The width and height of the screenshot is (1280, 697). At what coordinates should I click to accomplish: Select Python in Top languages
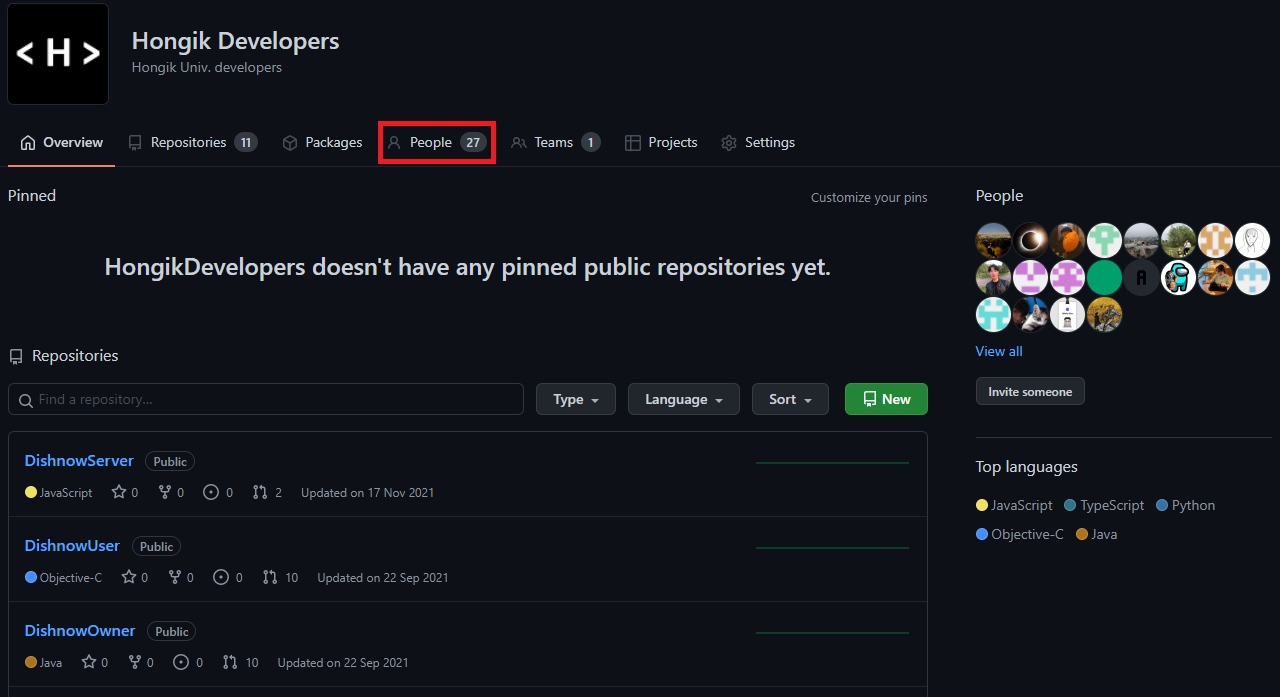[x=1185, y=505]
